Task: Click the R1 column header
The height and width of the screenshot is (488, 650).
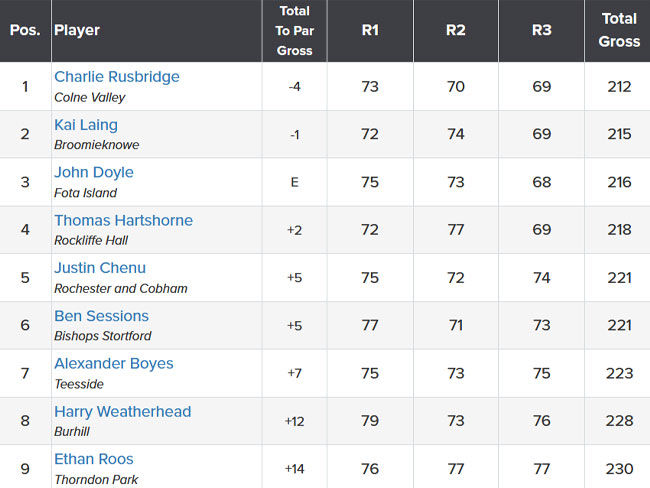Action: [x=370, y=30]
